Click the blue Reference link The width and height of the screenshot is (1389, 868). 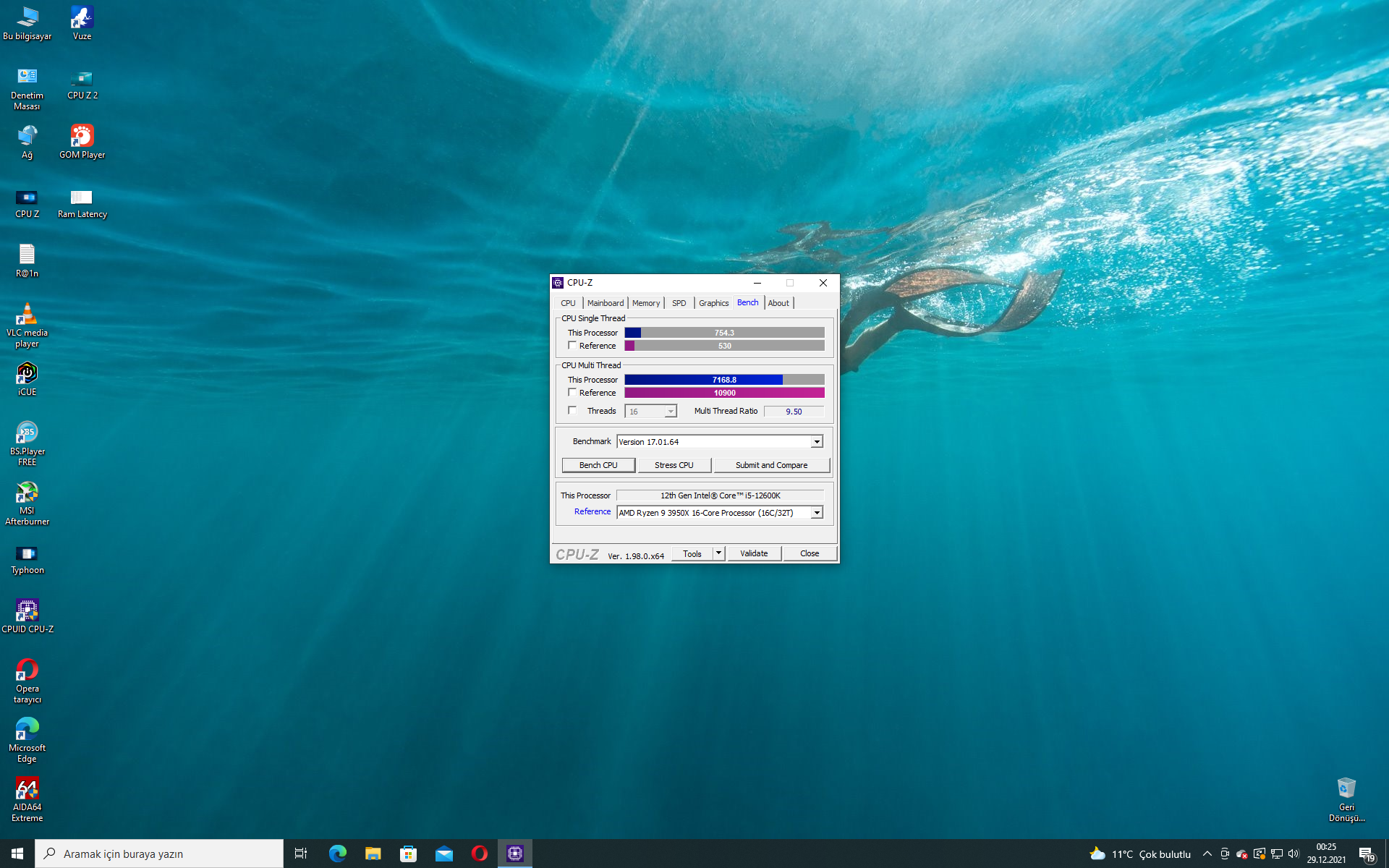592,512
